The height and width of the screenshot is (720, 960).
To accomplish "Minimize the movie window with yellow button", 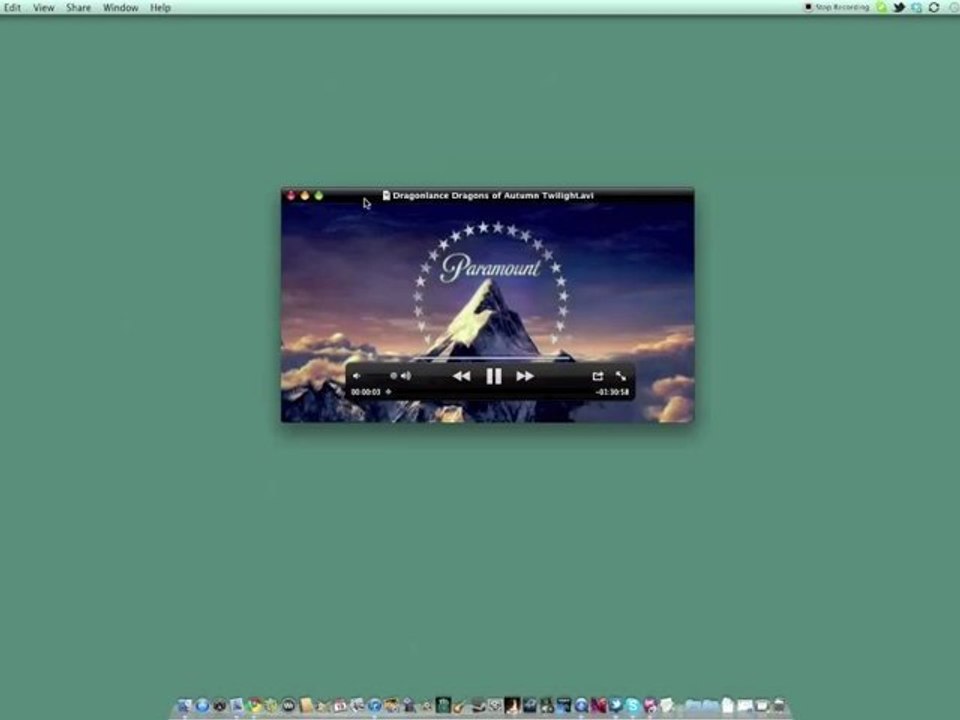I will tap(305, 195).
